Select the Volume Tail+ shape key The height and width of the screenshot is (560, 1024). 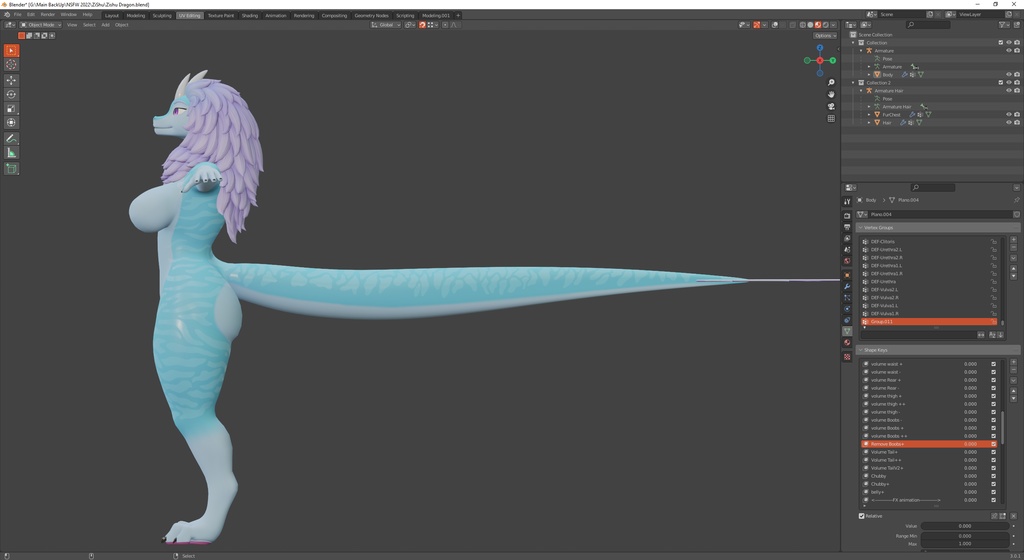[x=929, y=452]
